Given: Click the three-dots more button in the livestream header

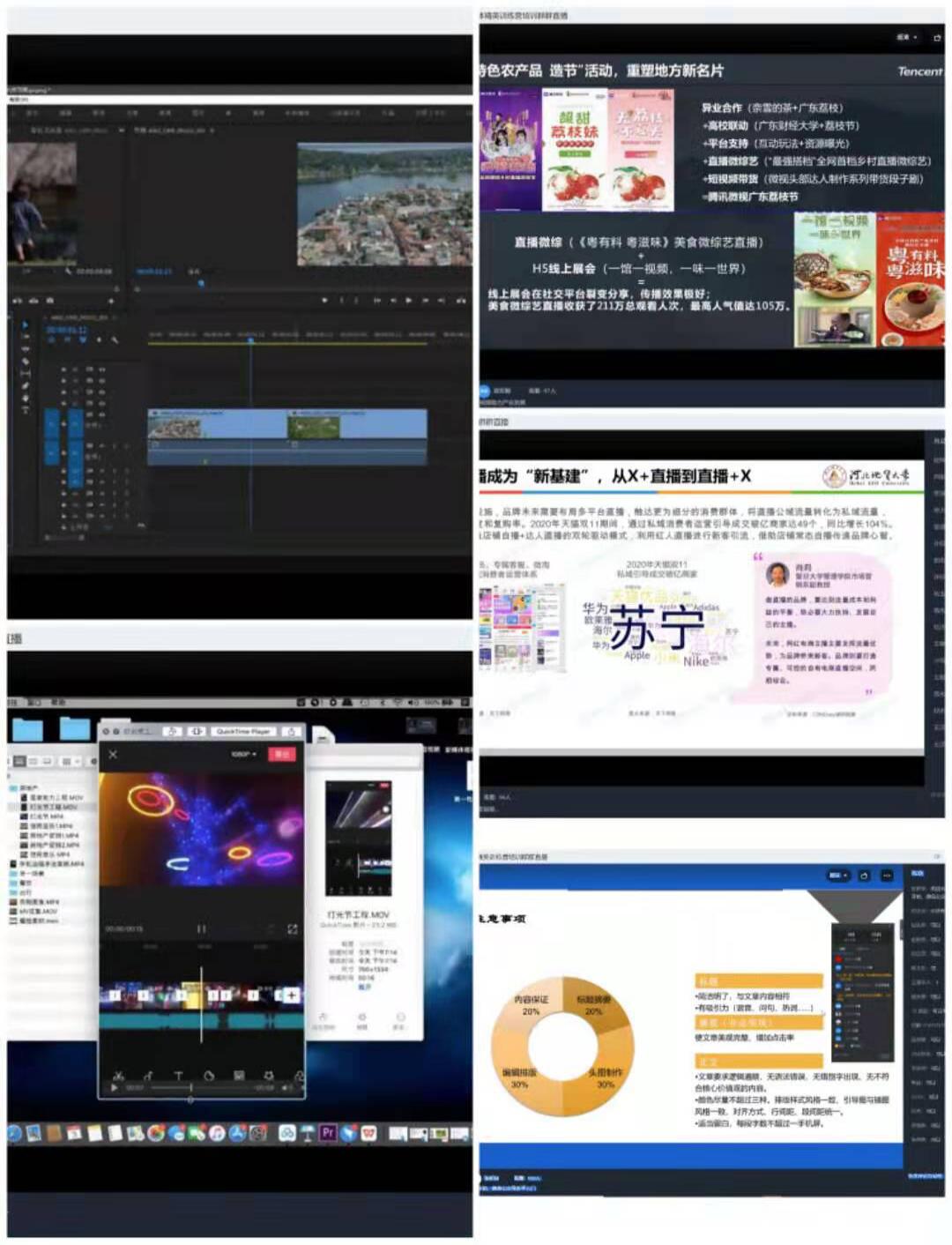Looking at the screenshot, I should pos(887,876).
